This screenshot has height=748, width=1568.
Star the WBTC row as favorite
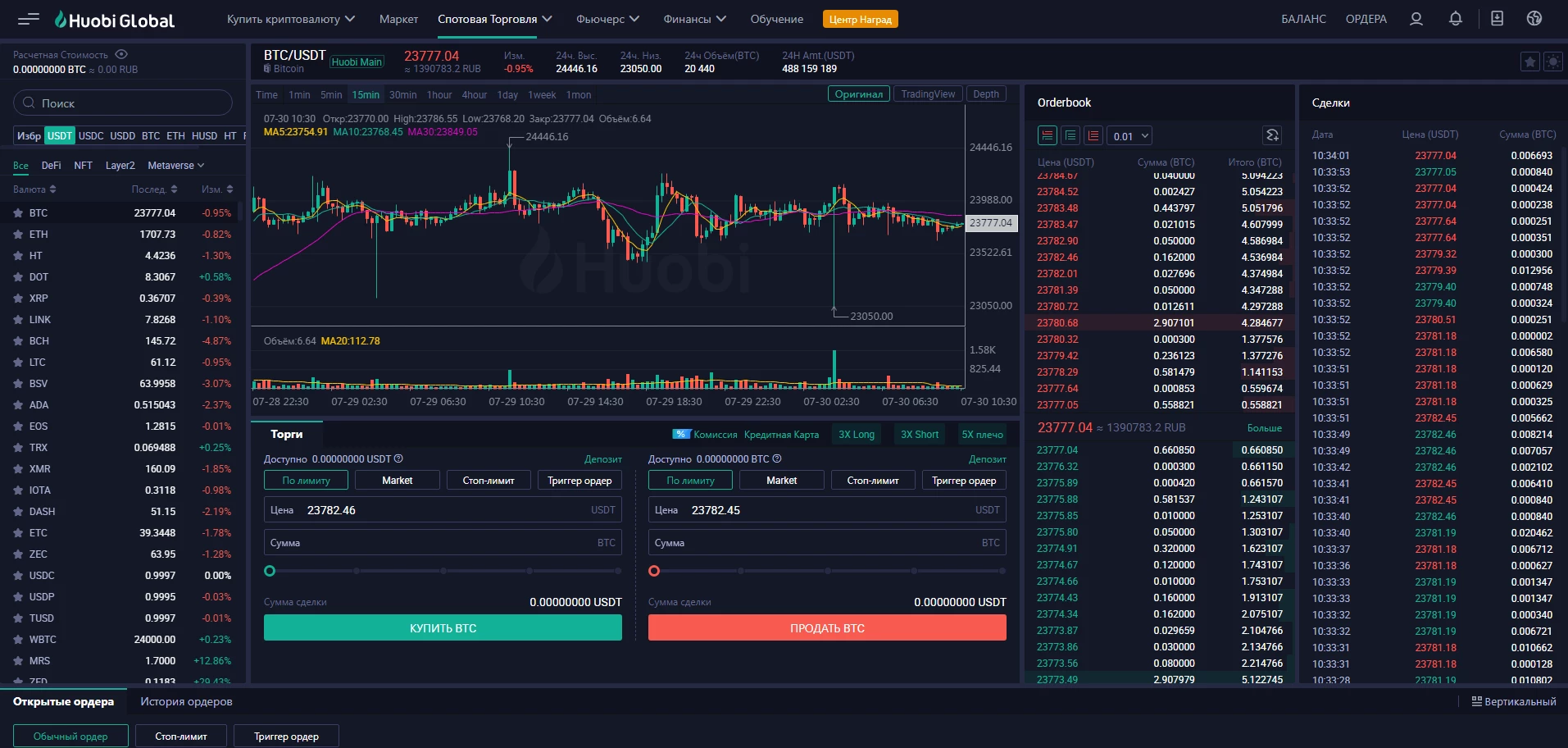[18, 640]
